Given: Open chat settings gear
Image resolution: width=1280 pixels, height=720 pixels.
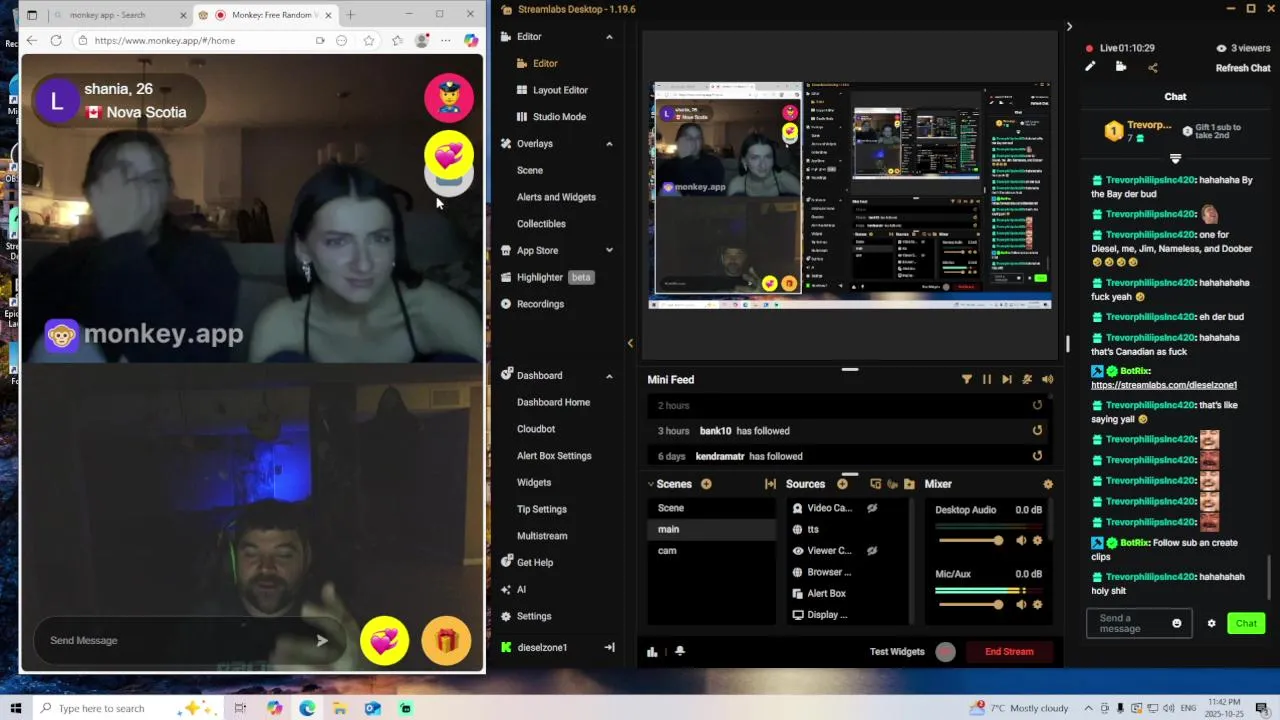Looking at the screenshot, I should (1211, 623).
